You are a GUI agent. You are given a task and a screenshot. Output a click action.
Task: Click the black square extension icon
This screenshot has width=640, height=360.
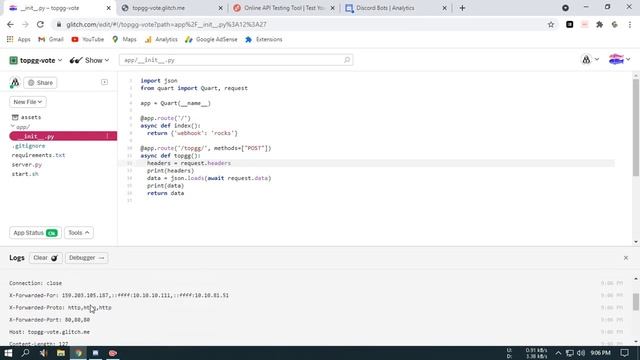tap(569, 24)
